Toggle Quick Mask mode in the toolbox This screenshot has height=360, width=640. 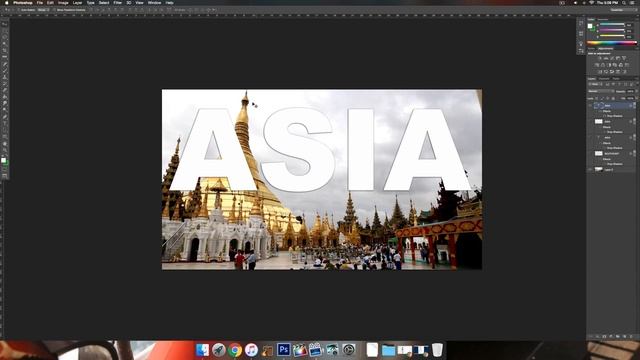(5, 170)
